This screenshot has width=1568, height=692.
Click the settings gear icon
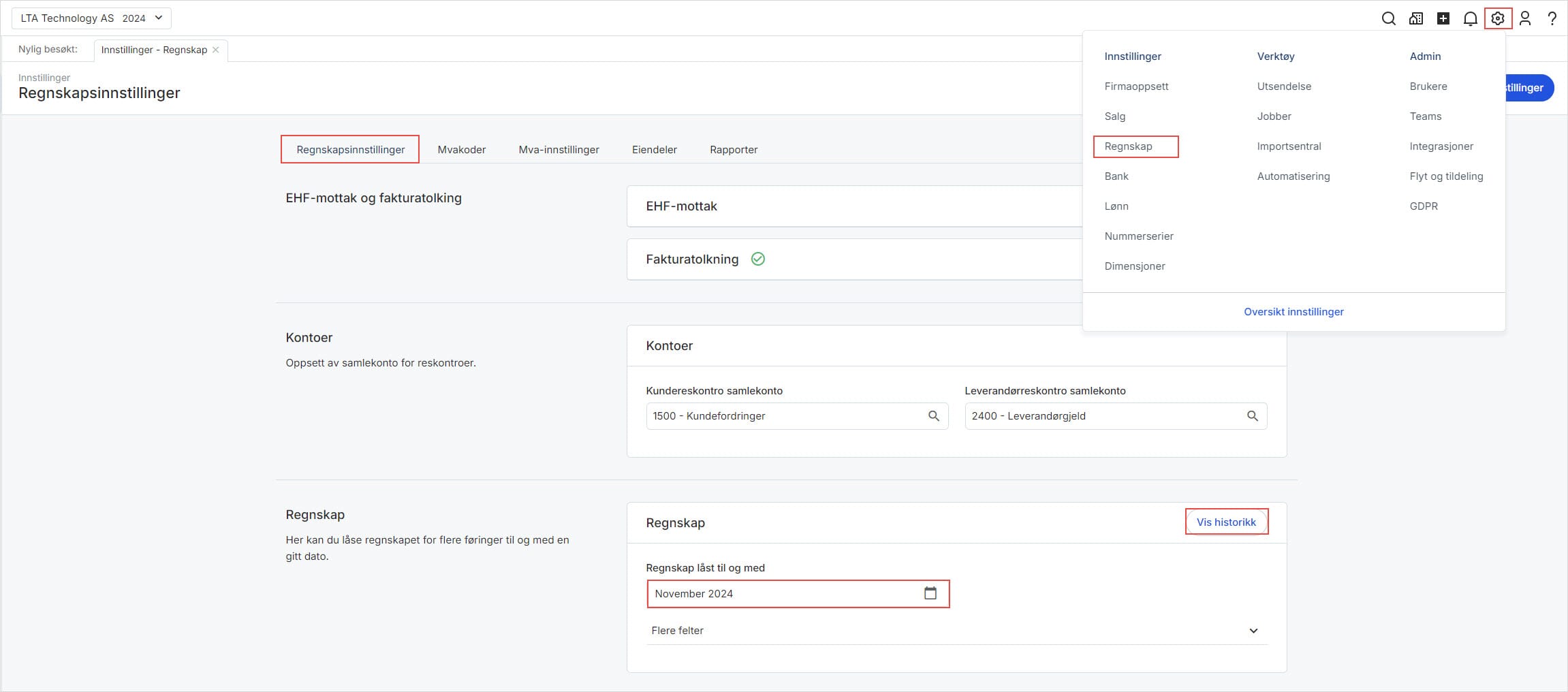(x=1498, y=18)
